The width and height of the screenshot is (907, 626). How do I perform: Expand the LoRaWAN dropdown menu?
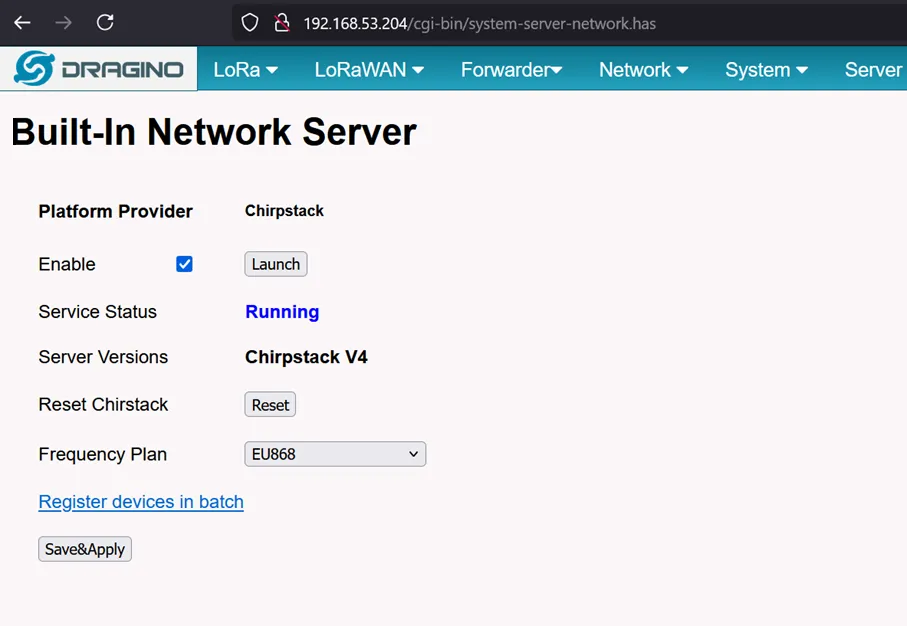[369, 70]
